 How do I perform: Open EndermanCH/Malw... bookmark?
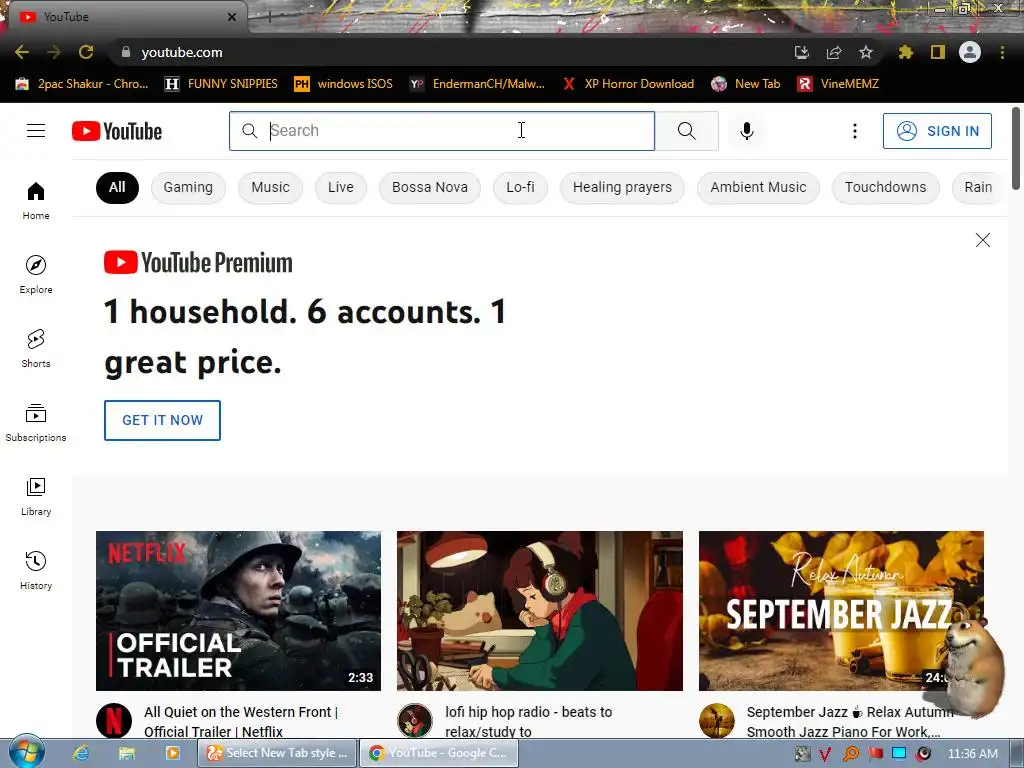pos(477,84)
